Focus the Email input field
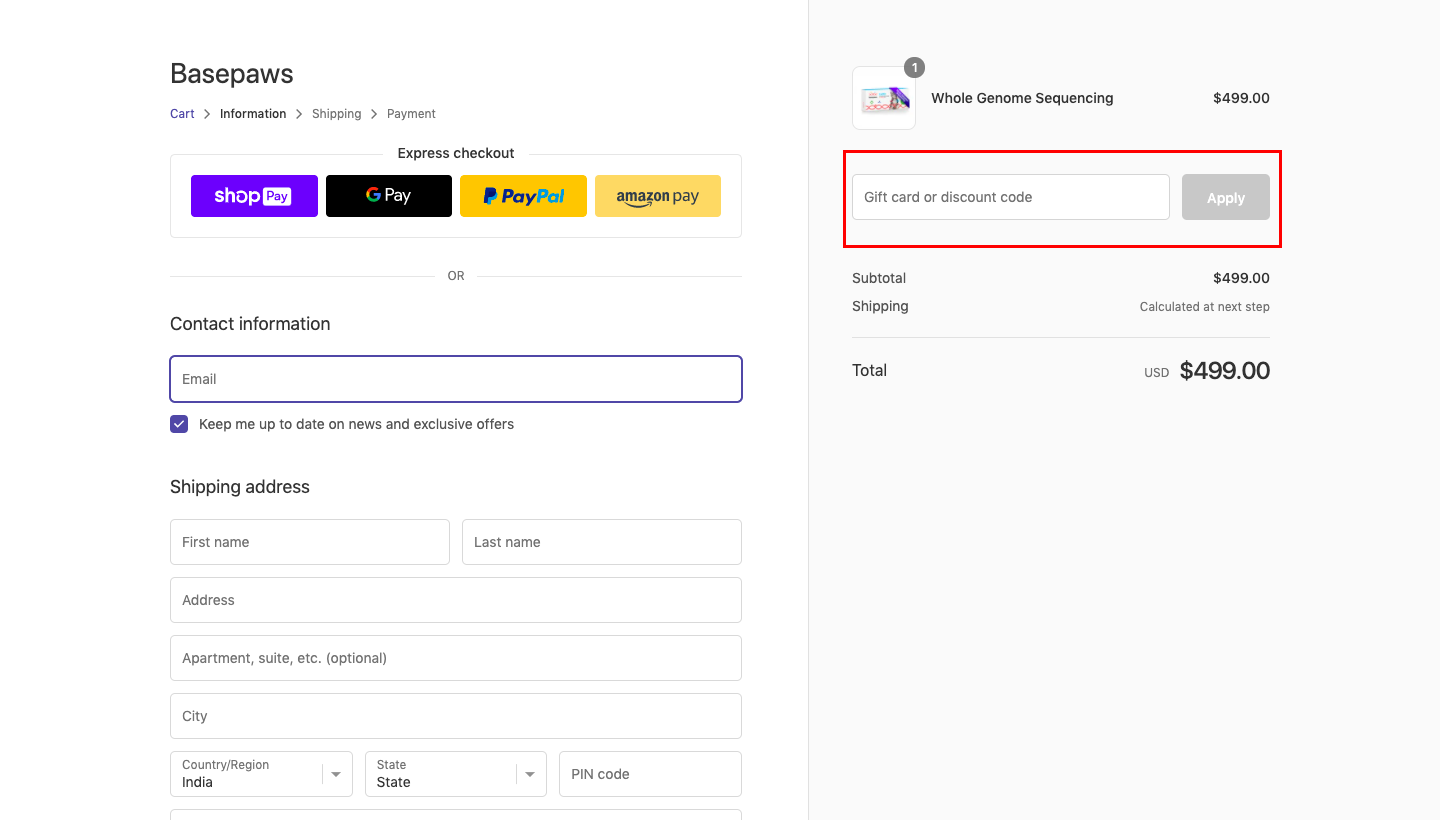Screen dimensions: 1440x820 [456, 379]
